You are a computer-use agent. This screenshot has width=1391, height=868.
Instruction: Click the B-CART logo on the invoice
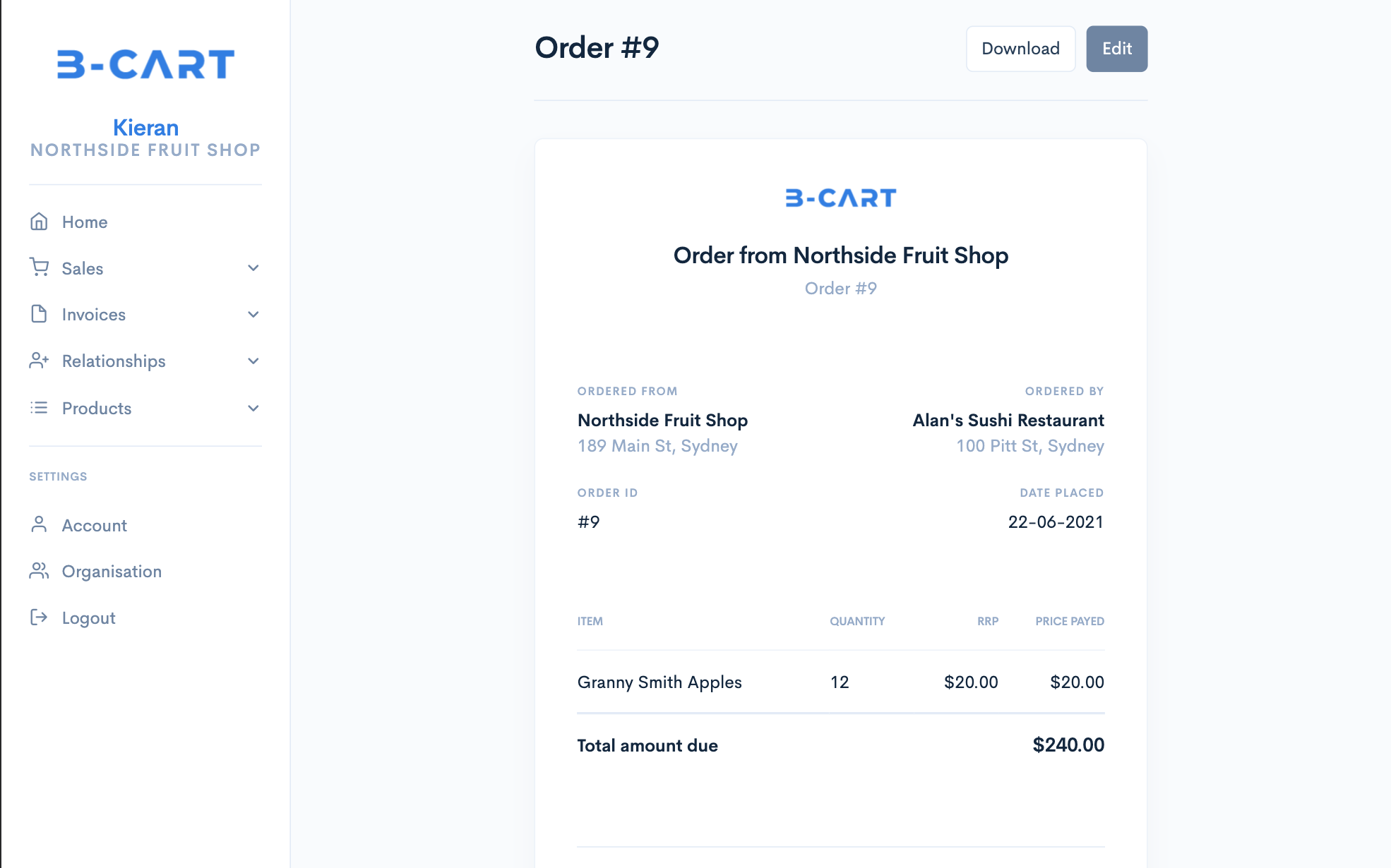click(840, 198)
